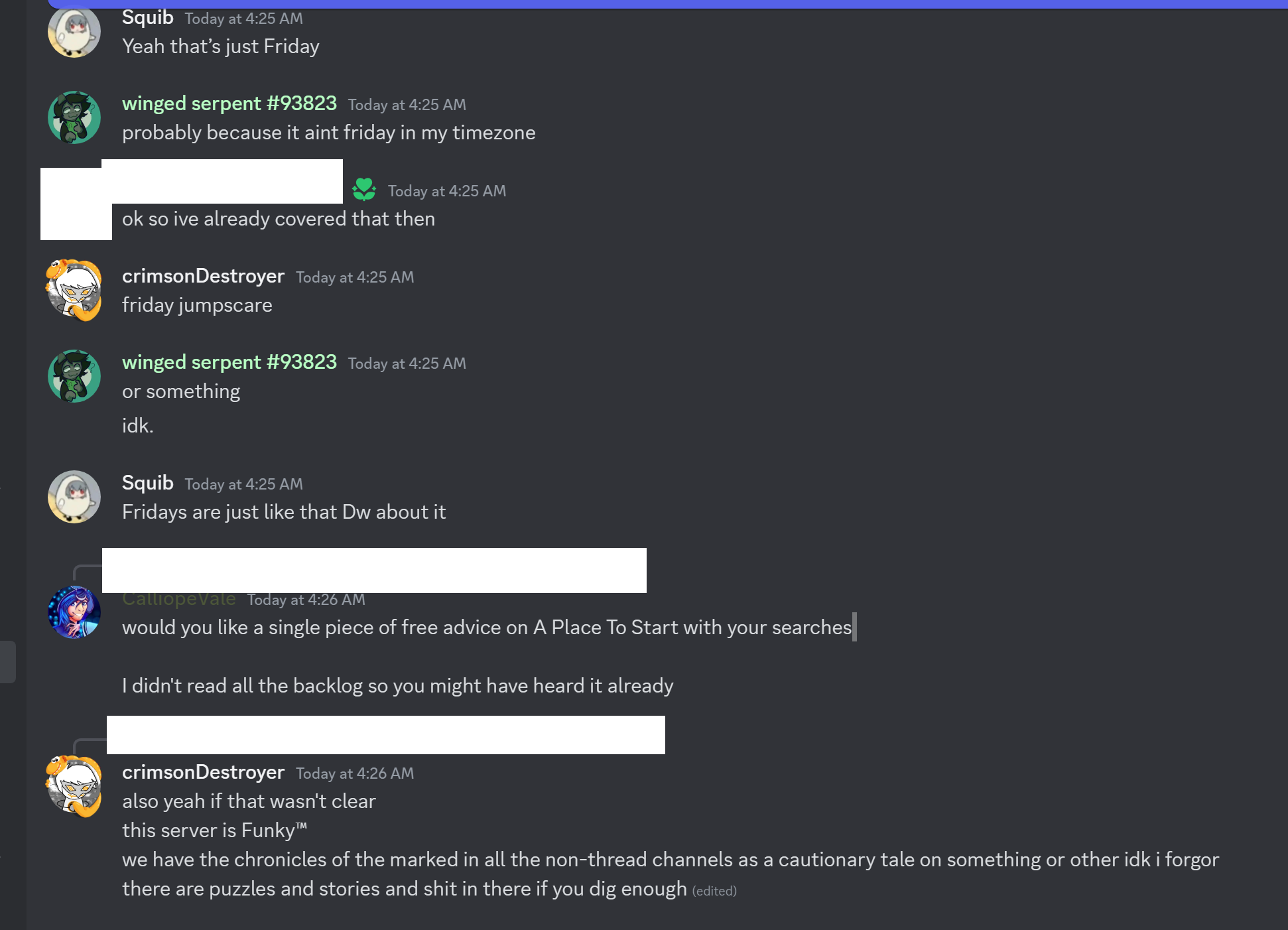Click the new messages bar at top

663,3
